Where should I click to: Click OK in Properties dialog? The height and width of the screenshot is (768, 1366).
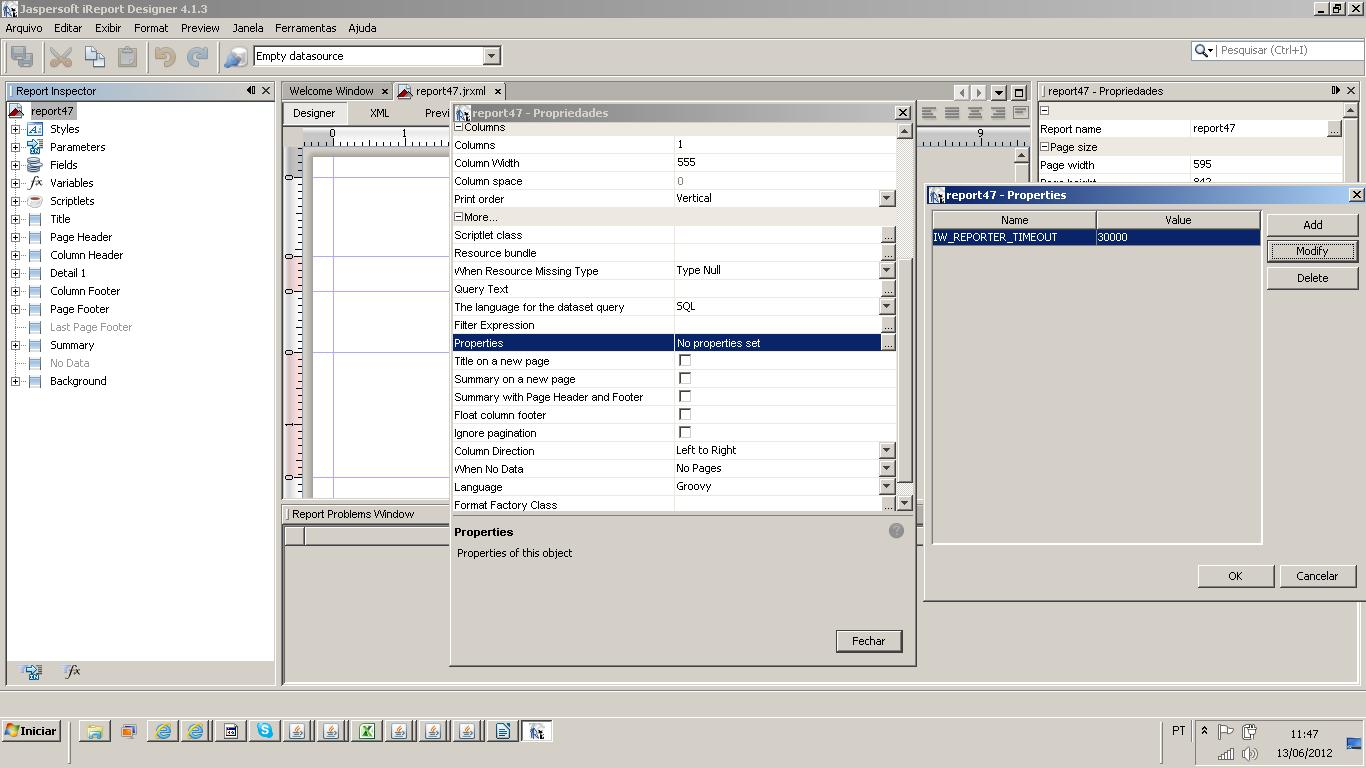[1235, 576]
